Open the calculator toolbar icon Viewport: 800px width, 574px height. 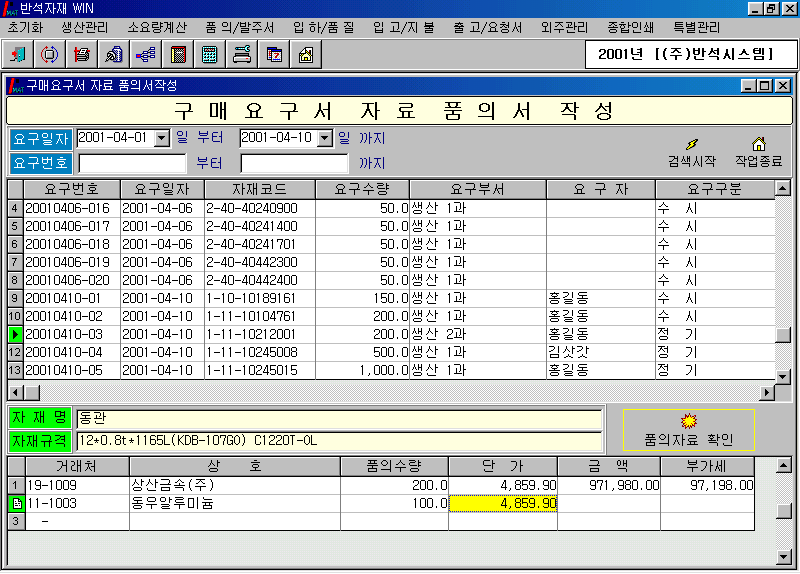209,55
